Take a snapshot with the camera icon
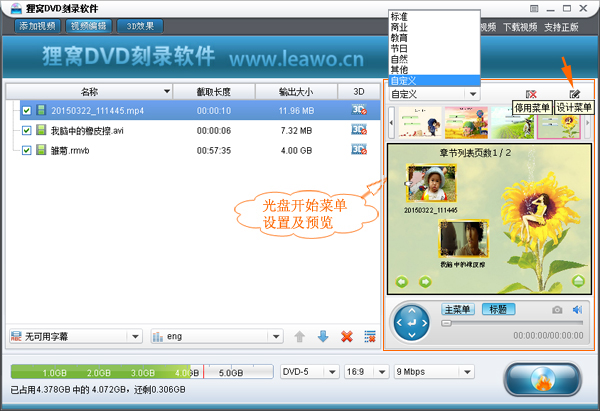600x411 pixels. (x=557, y=310)
